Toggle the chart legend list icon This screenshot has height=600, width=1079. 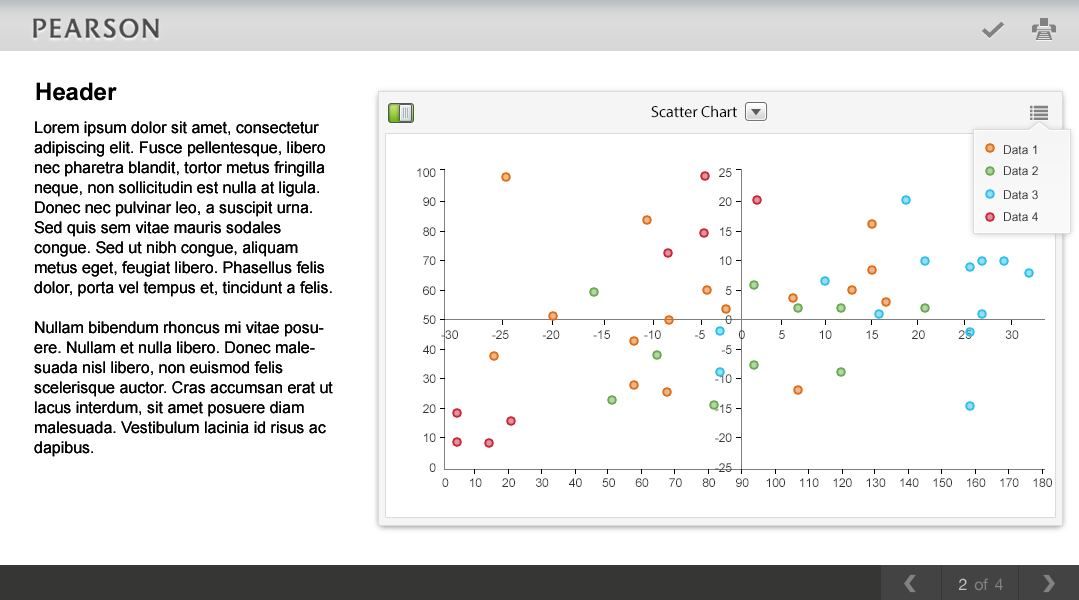pyautogui.click(x=1039, y=113)
